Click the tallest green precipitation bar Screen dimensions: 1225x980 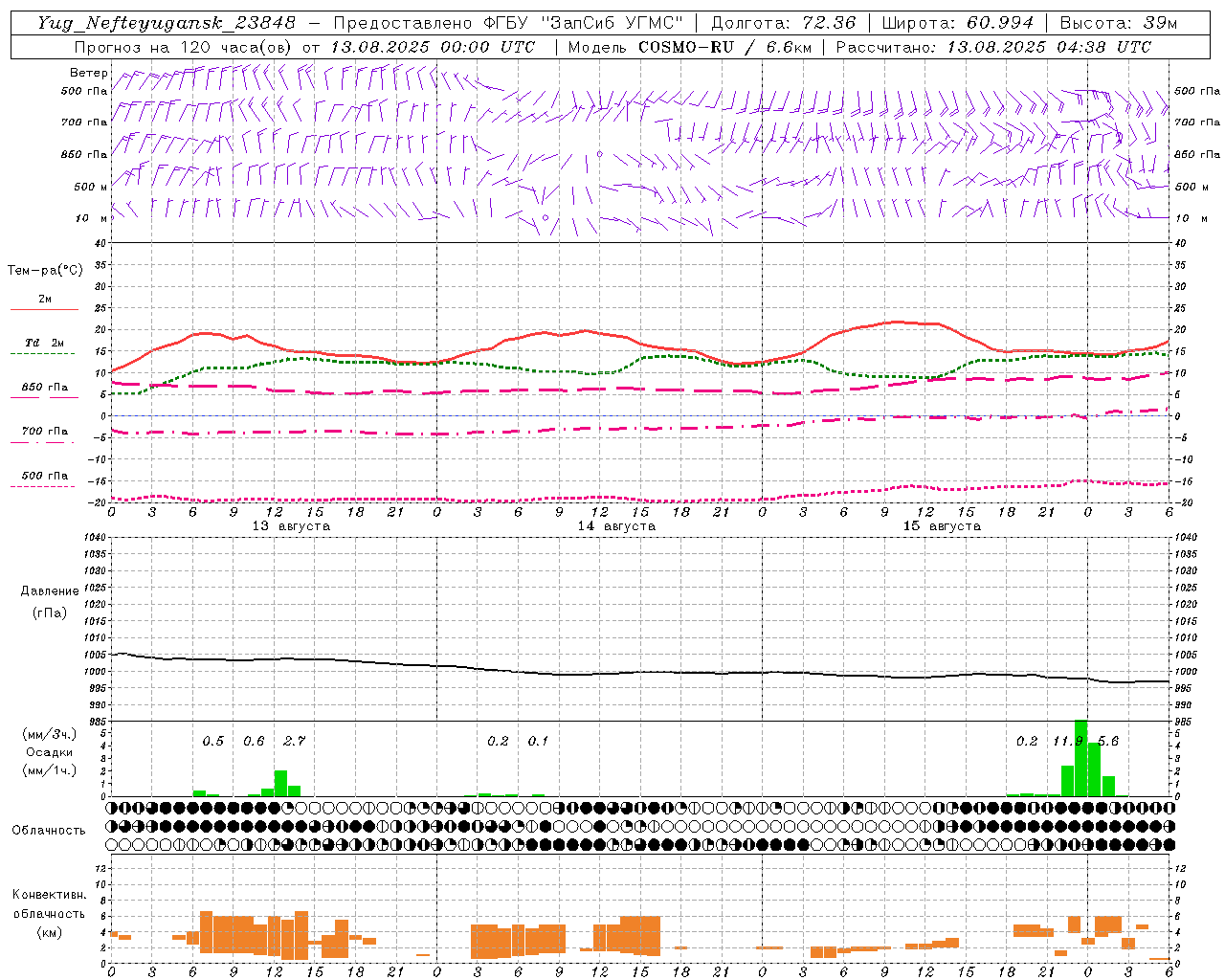(x=1080, y=758)
